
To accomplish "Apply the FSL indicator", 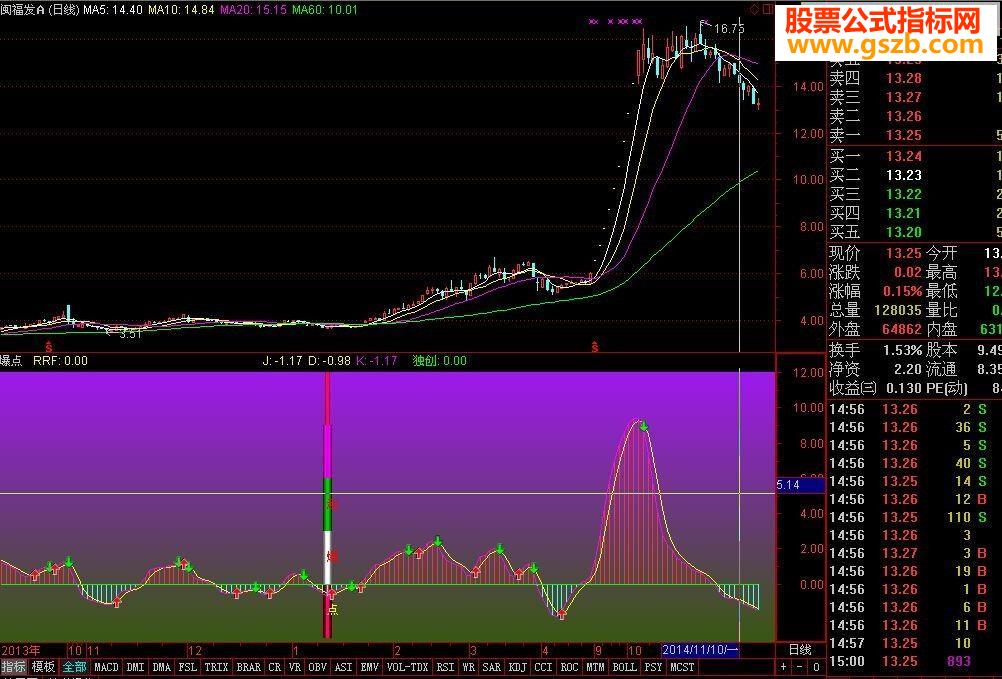I will coord(187,667).
